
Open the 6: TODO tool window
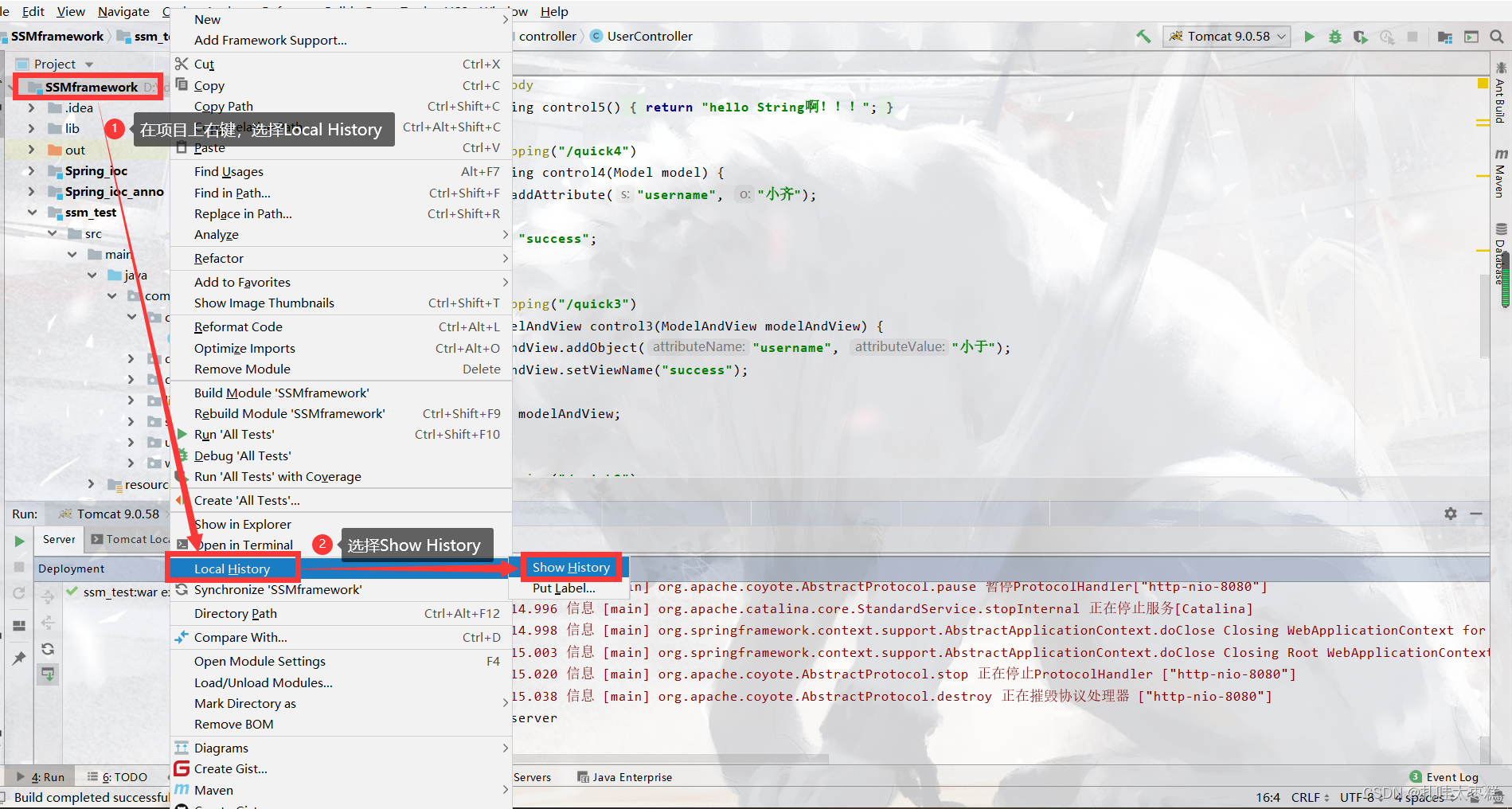coord(118,777)
